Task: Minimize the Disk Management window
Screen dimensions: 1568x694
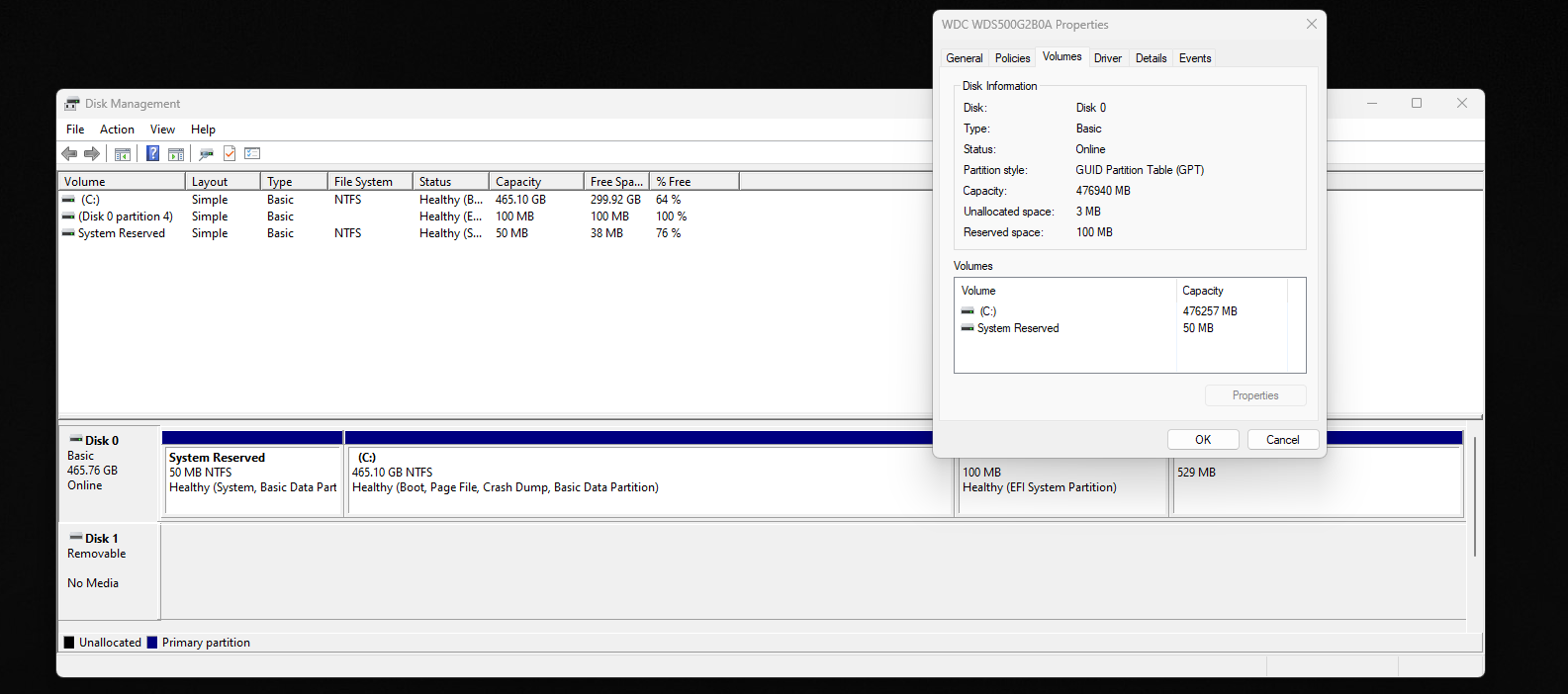Action: (x=1372, y=103)
